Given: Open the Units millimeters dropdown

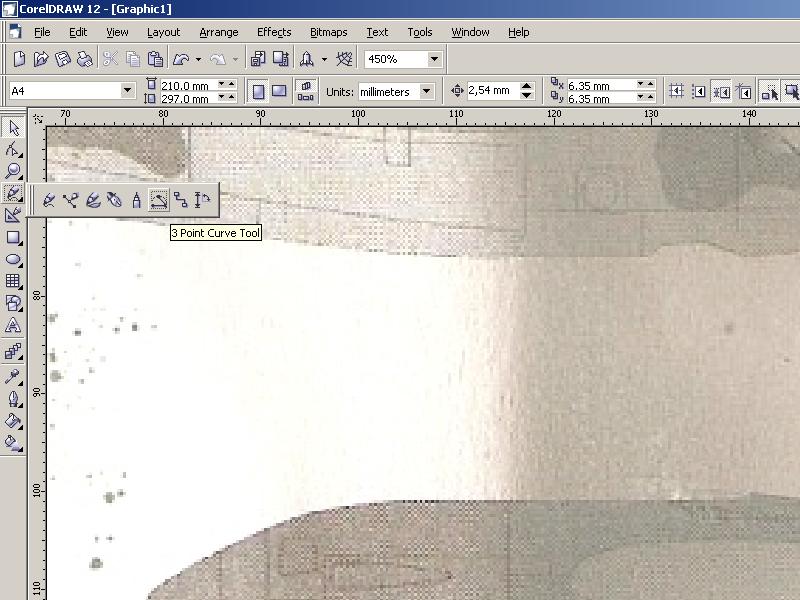Looking at the screenshot, I should (x=427, y=91).
